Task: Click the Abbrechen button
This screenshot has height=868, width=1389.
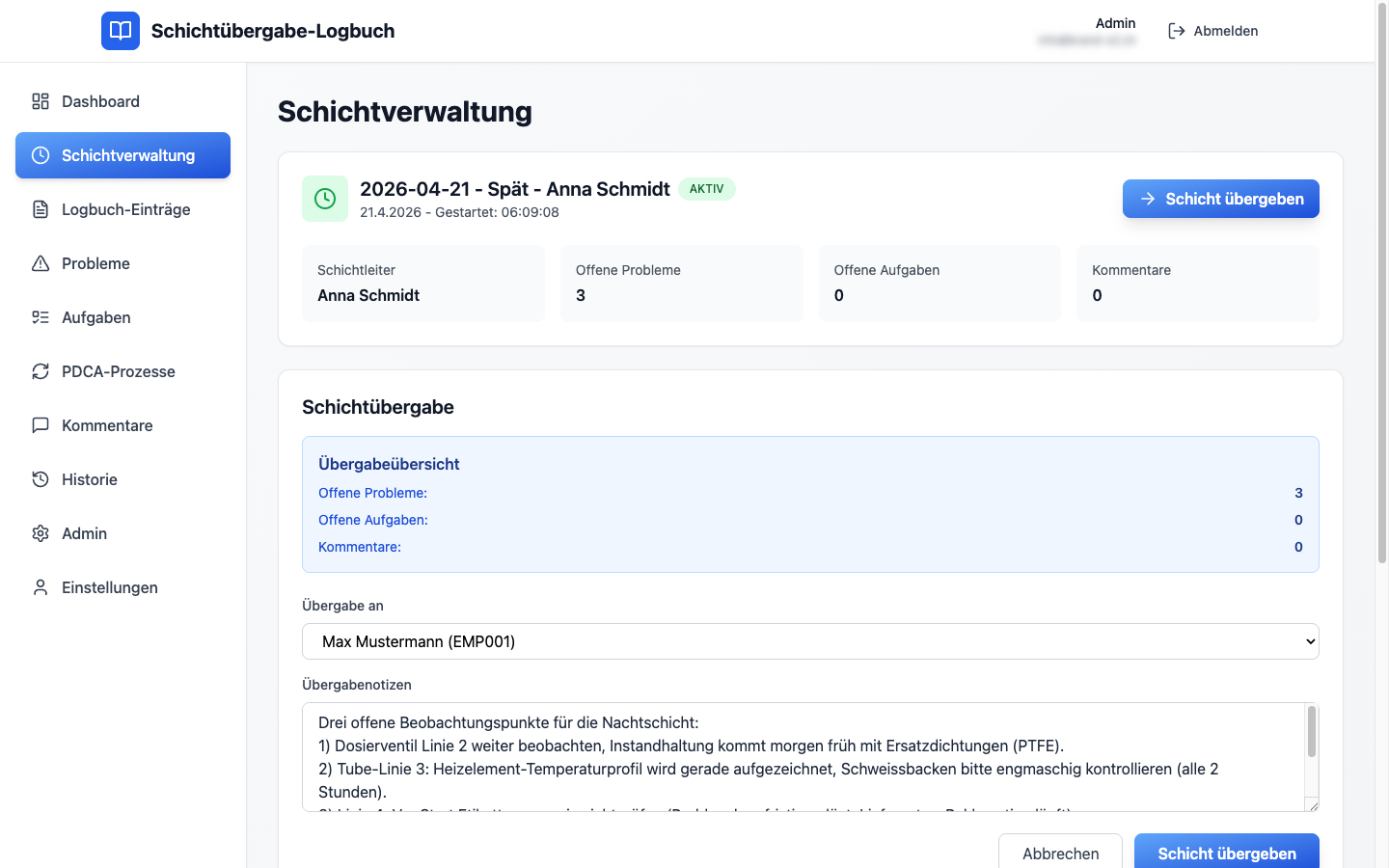Action: 1060,853
